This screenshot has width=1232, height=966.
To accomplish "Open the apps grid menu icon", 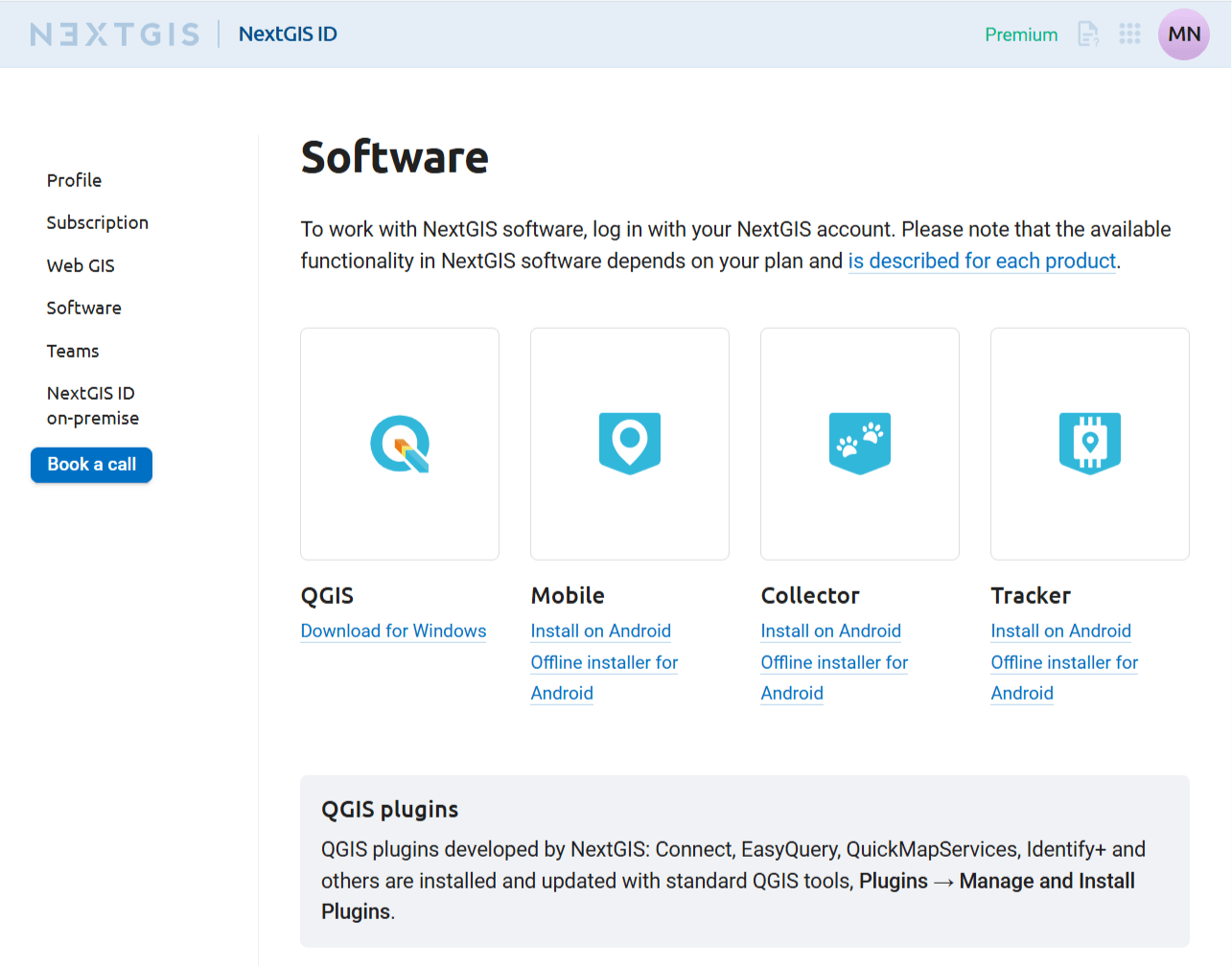I will [x=1129, y=34].
